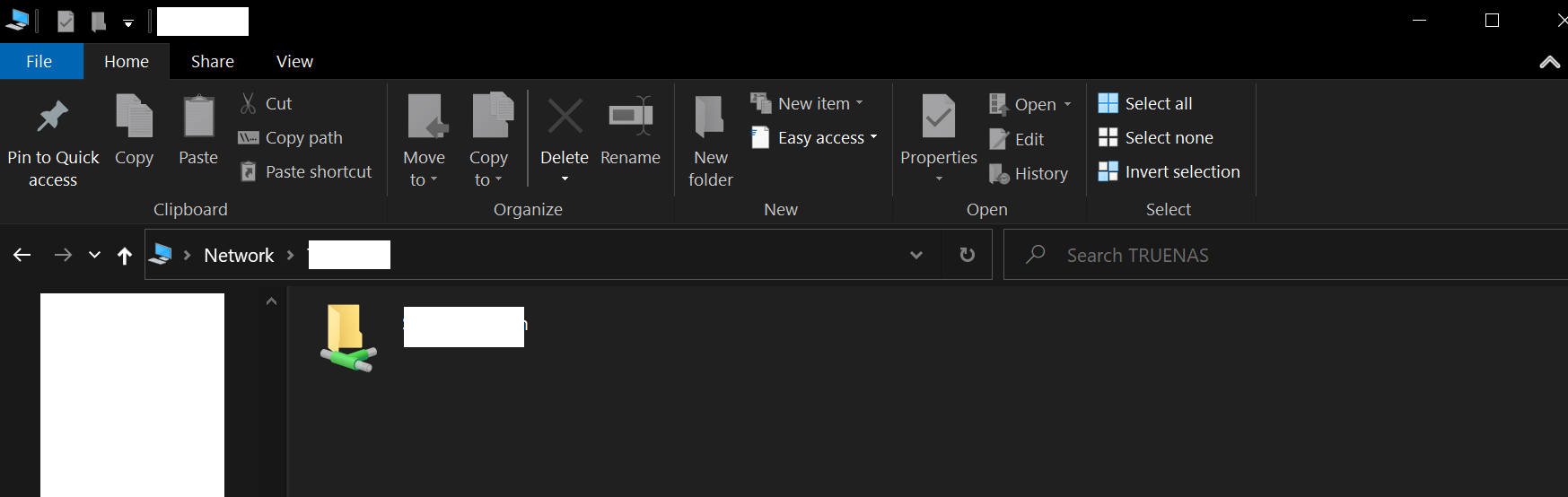The height and width of the screenshot is (497, 1568).
Task: Click Copy path in Clipboard group
Action: [291, 138]
